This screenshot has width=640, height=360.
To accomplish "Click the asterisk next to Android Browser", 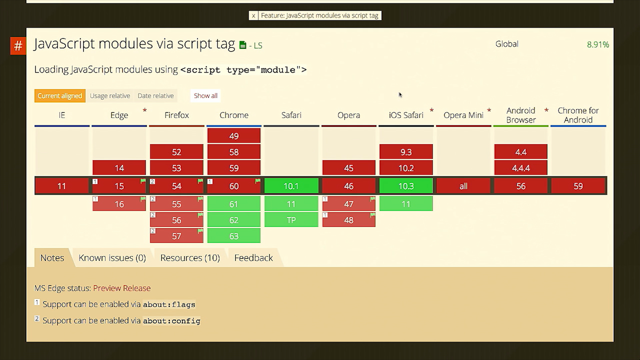I will 546,110.
